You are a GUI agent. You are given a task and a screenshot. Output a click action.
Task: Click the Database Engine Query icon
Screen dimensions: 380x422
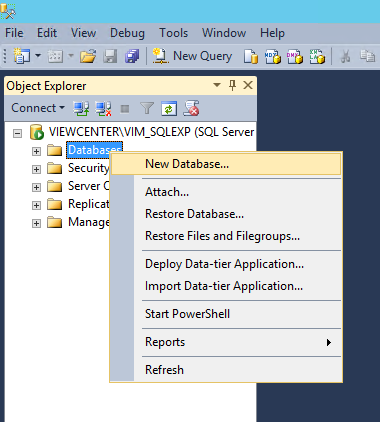click(251, 56)
